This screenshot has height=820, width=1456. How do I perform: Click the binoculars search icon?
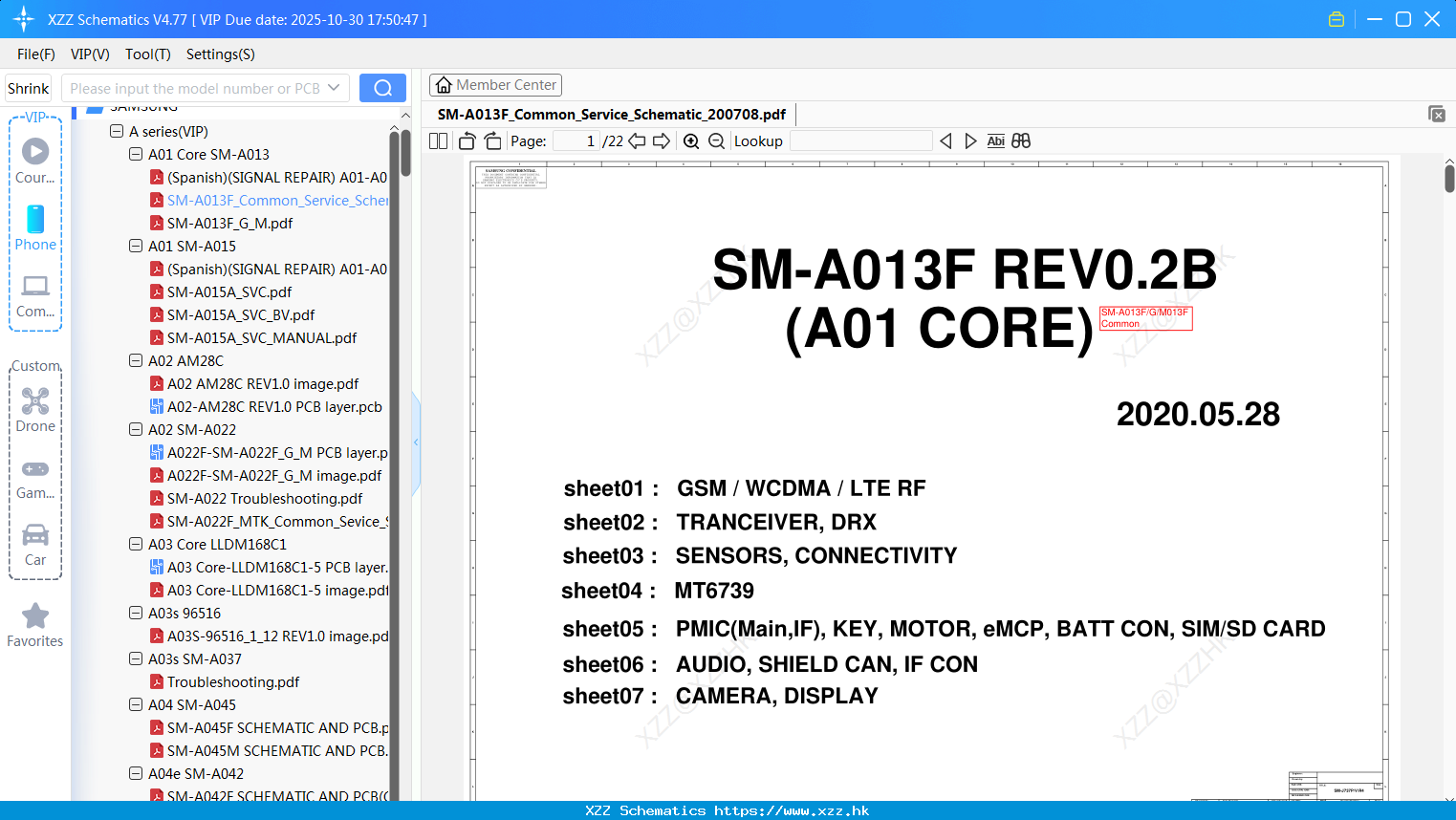coord(1021,141)
